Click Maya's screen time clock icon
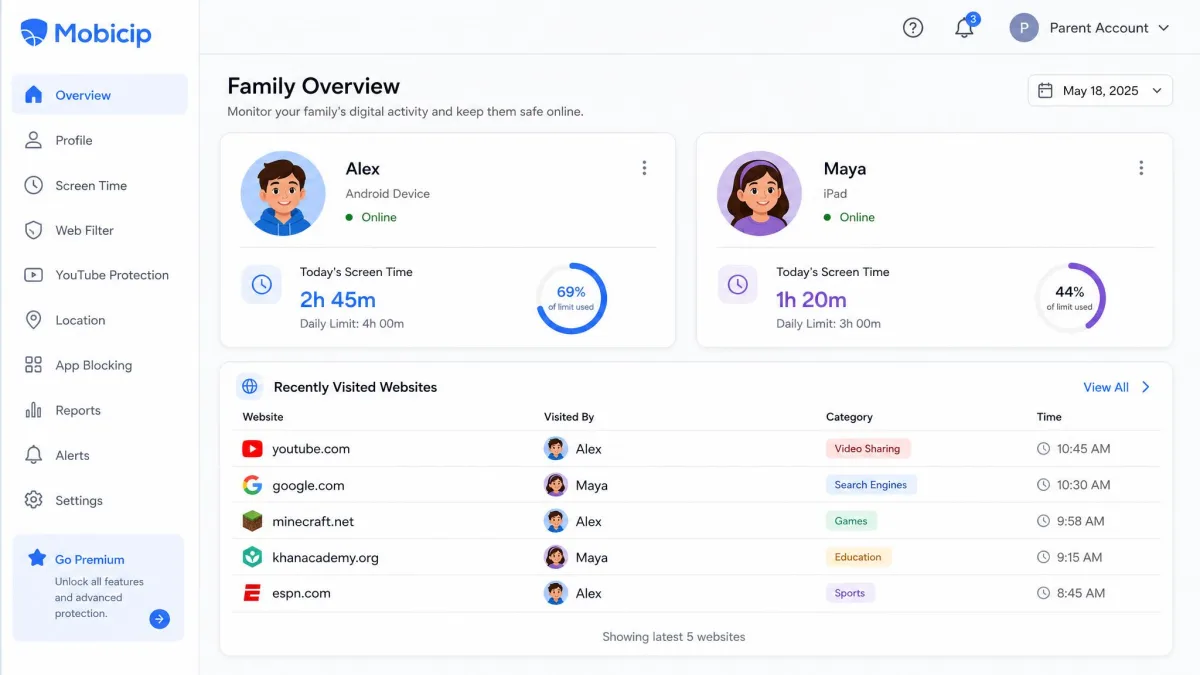Screen dimensions: 1200x675 pyautogui.click(x=738, y=285)
